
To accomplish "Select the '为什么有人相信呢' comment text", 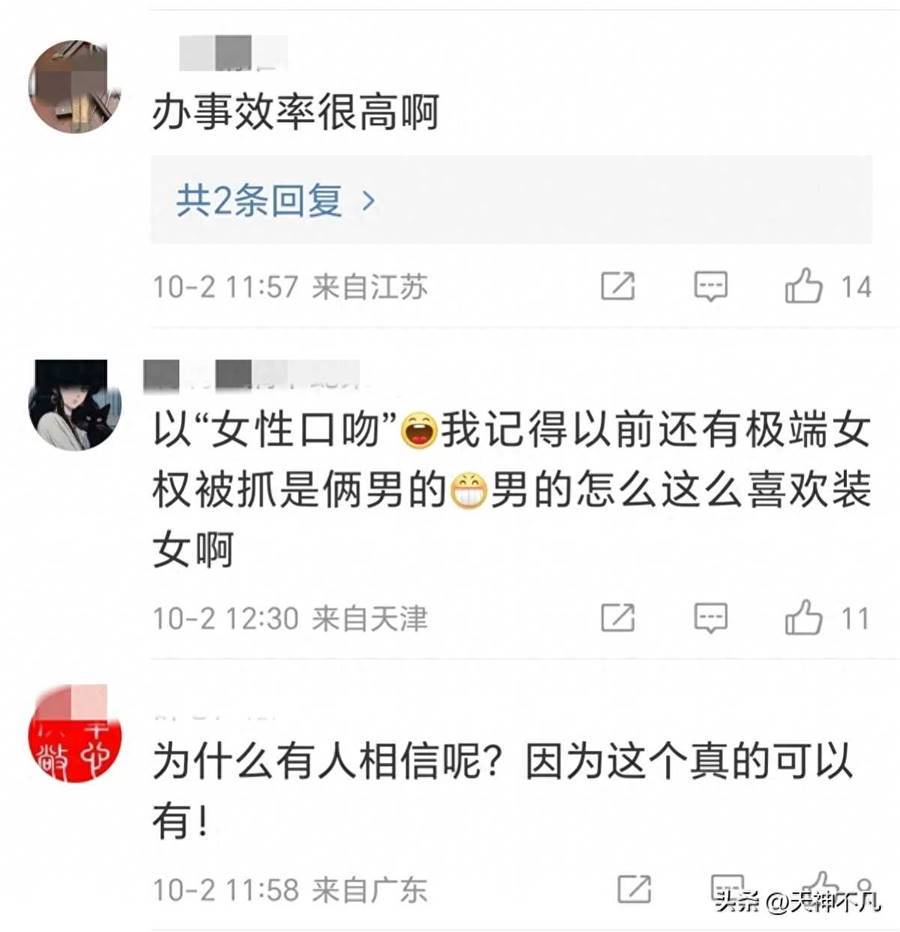I will (503, 790).
